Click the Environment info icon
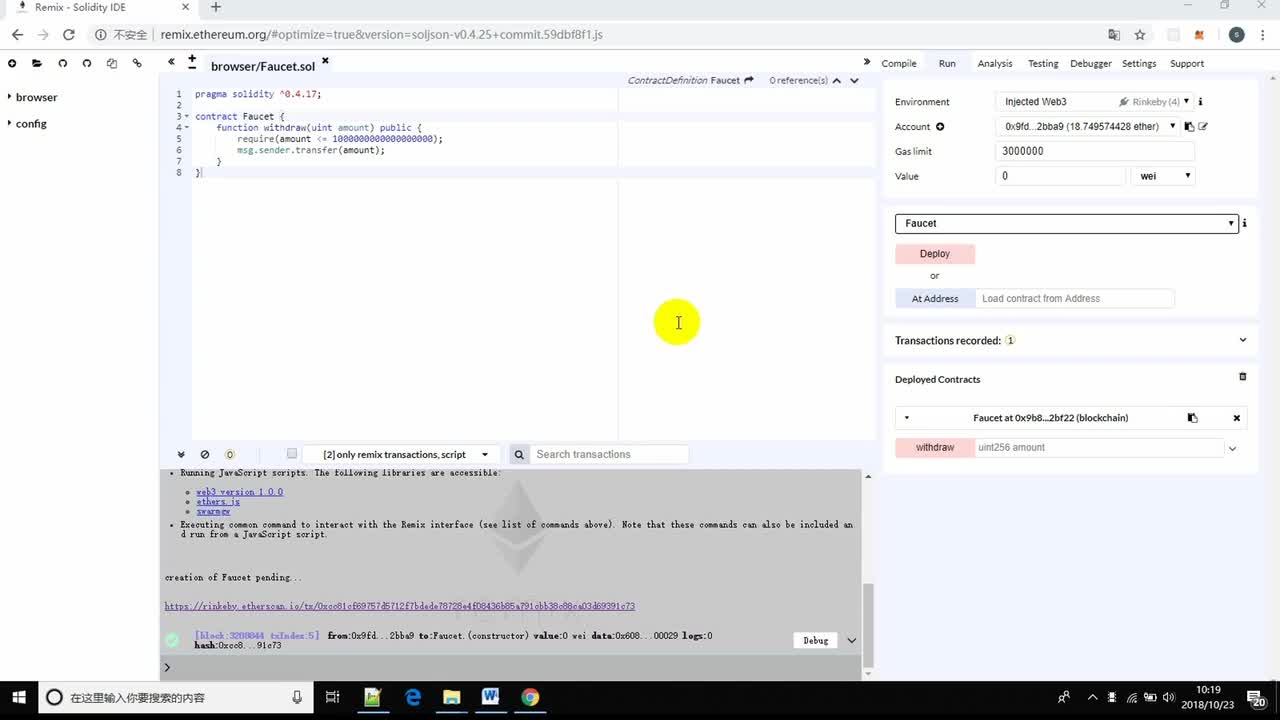 pos(1200,102)
